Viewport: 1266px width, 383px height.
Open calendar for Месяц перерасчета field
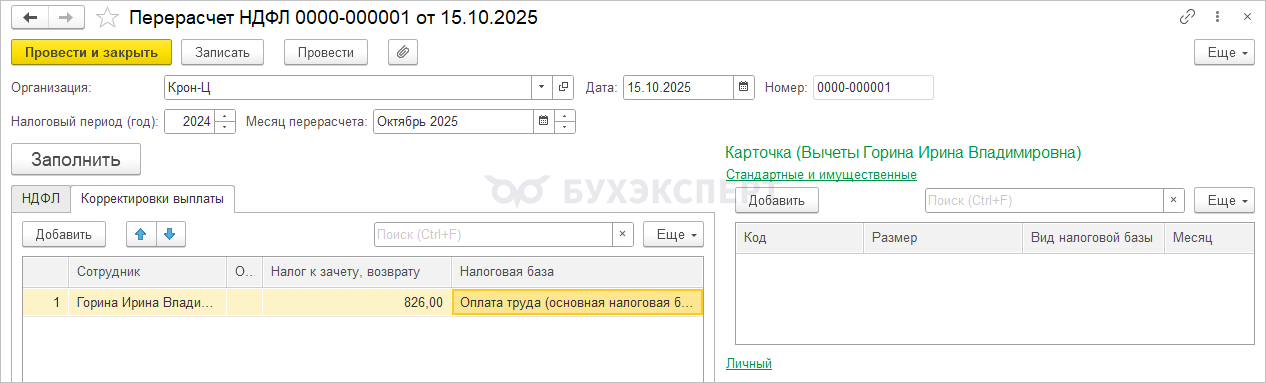(x=543, y=122)
